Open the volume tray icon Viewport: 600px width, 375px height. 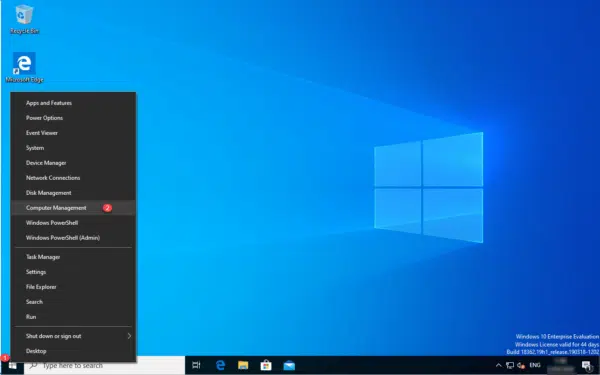pos(521,365)
